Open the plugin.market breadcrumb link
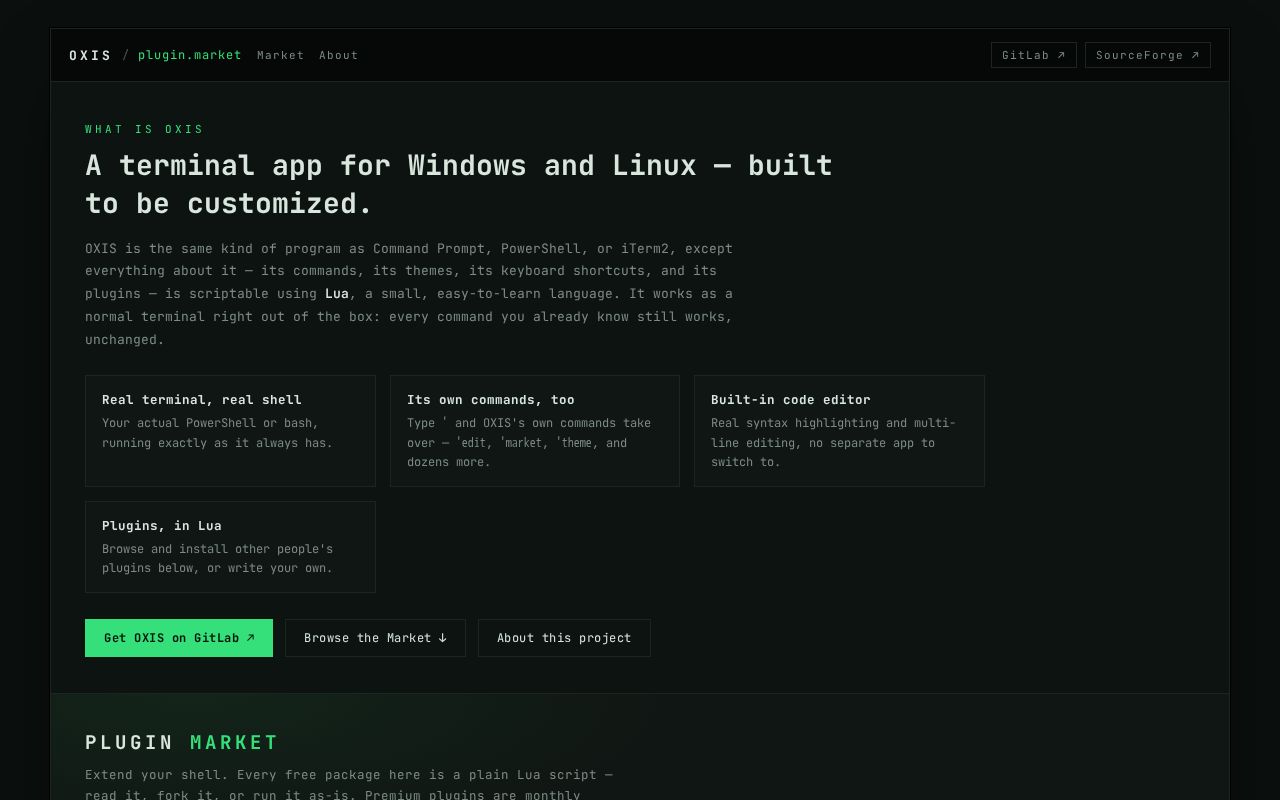 [x=190, y=55]
